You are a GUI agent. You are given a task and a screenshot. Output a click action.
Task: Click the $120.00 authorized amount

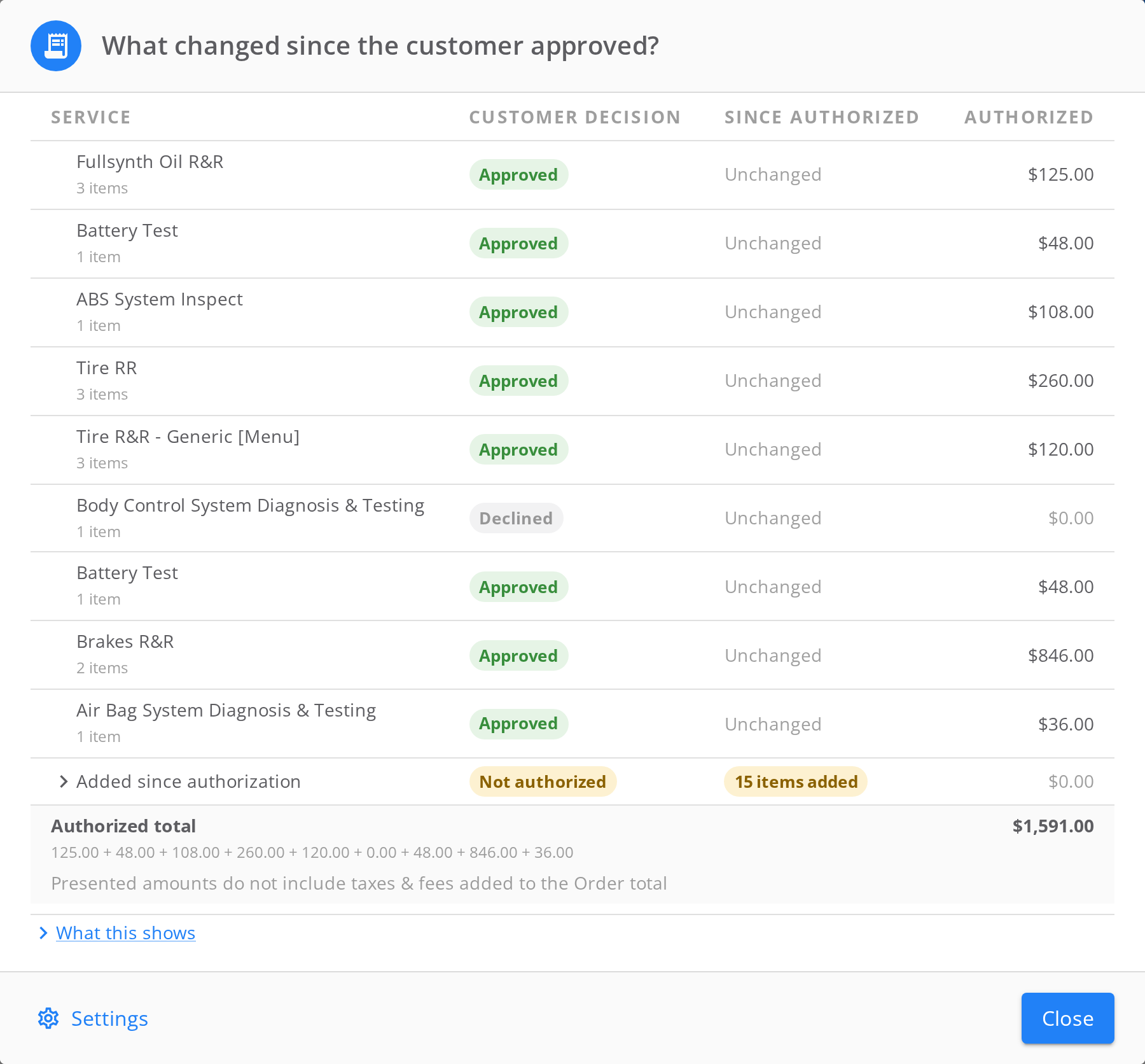tap(1060, 449)
